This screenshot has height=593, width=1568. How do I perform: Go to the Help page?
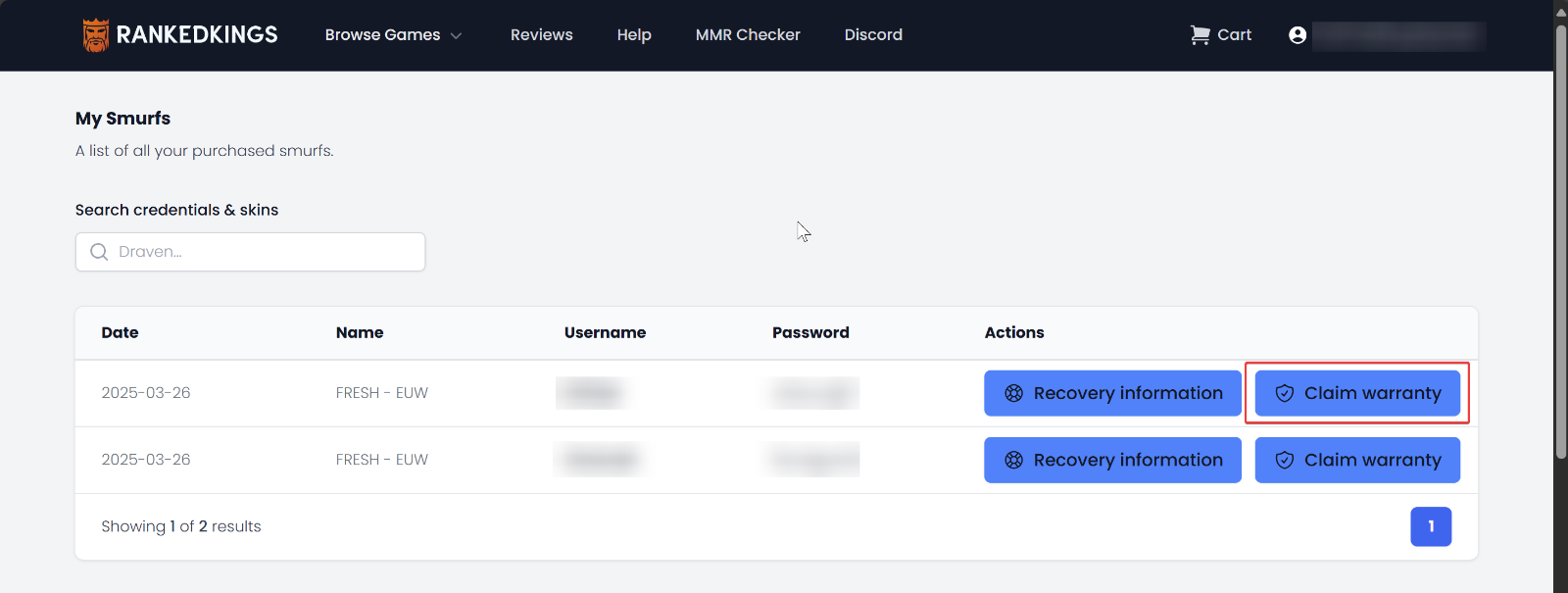click(634, 35)
